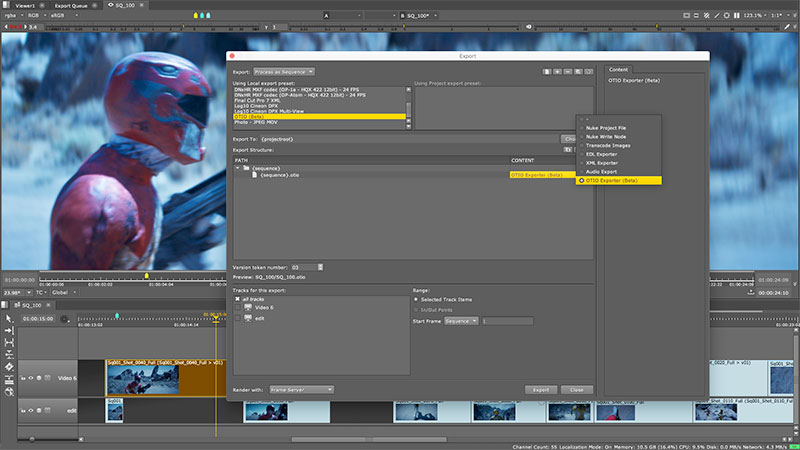The width and height of the screenshot is (800, 450).
Task: Click the first preset toolbar icon in Export
Action: tap(547, 72)
